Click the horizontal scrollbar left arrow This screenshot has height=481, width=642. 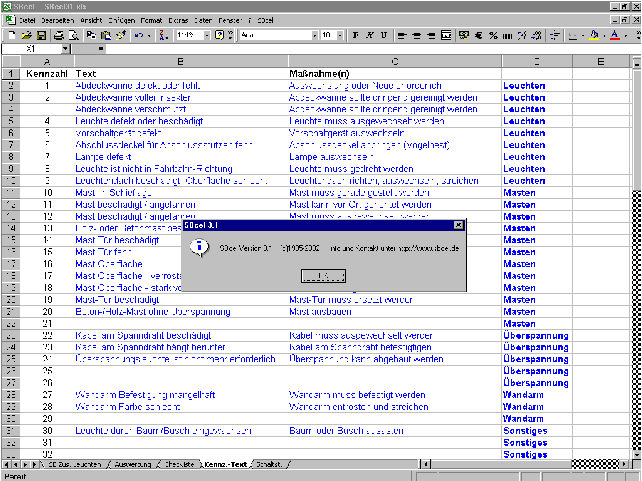click(x=426, y=465)
